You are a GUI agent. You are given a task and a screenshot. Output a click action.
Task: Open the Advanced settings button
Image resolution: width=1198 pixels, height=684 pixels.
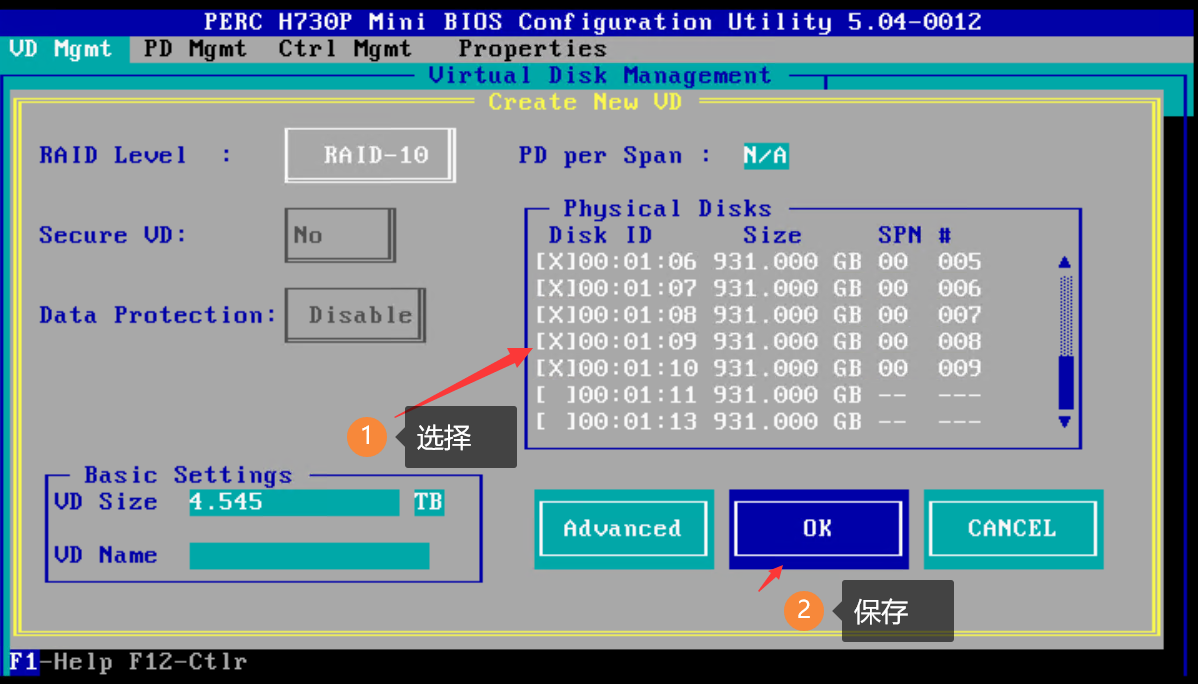pos(623,529)
